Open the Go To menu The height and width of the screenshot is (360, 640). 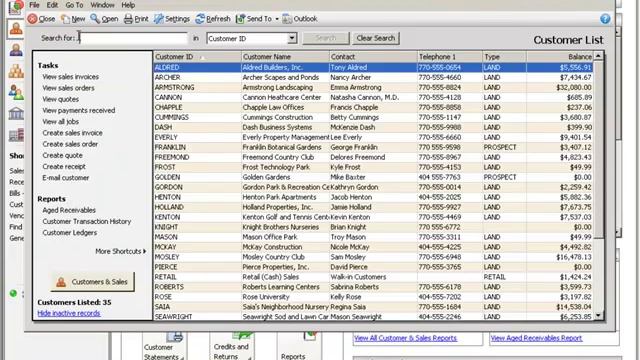(74, 5)
